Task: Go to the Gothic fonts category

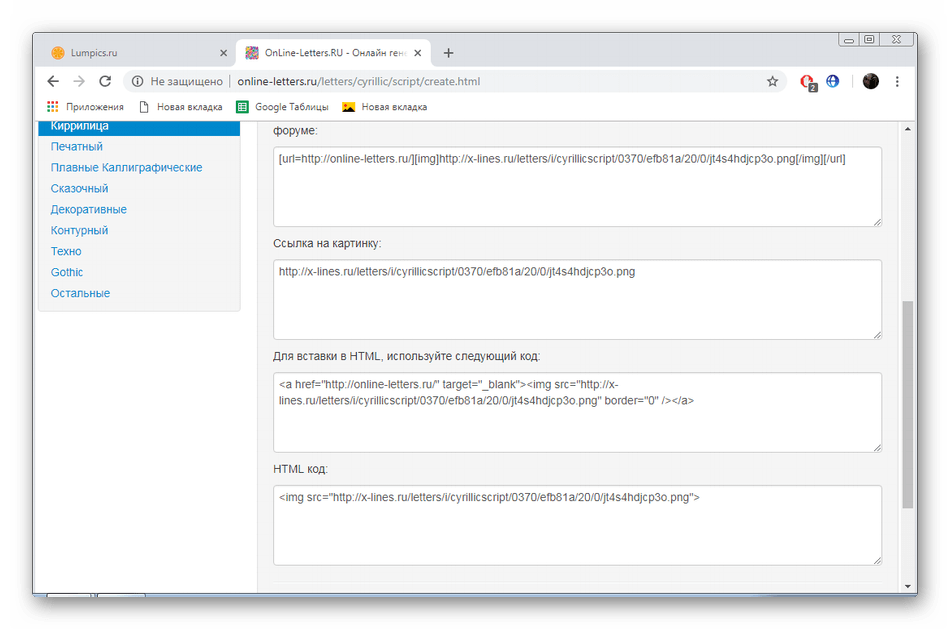Action: 67,272
